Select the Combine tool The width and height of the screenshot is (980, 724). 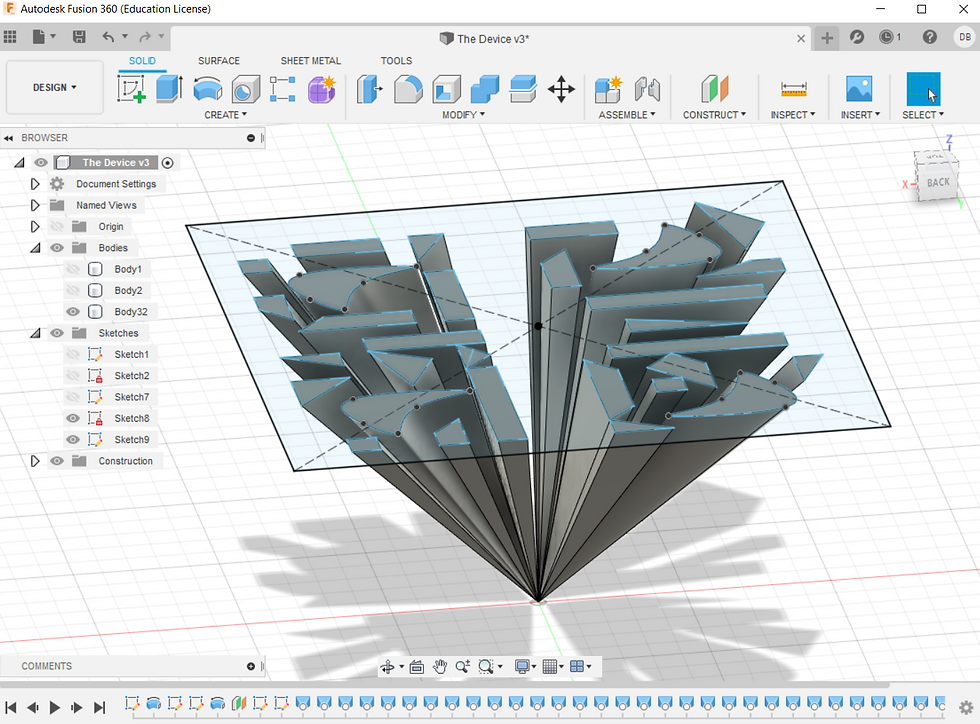(x=484, y=89)
